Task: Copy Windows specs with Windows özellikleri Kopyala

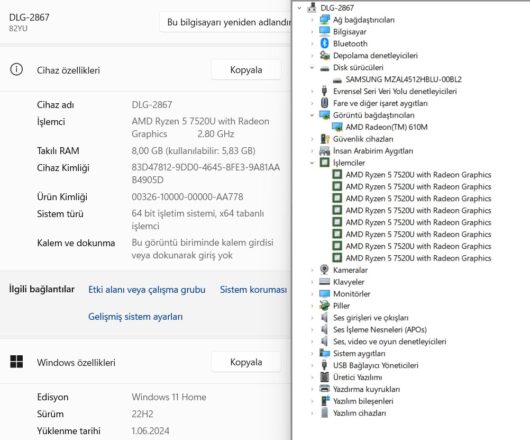Action: pos(246,362)
